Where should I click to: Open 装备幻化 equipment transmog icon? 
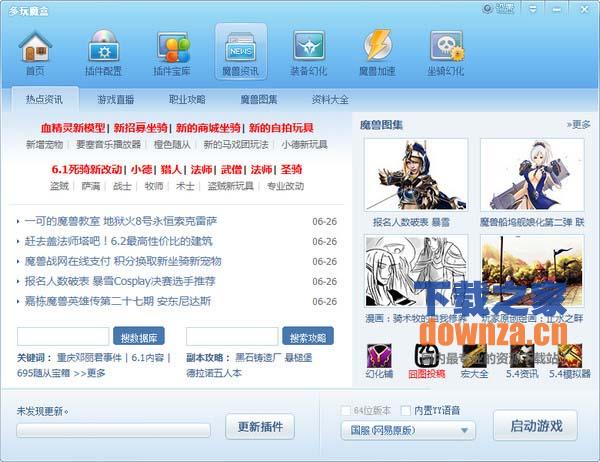pos(309,52)
